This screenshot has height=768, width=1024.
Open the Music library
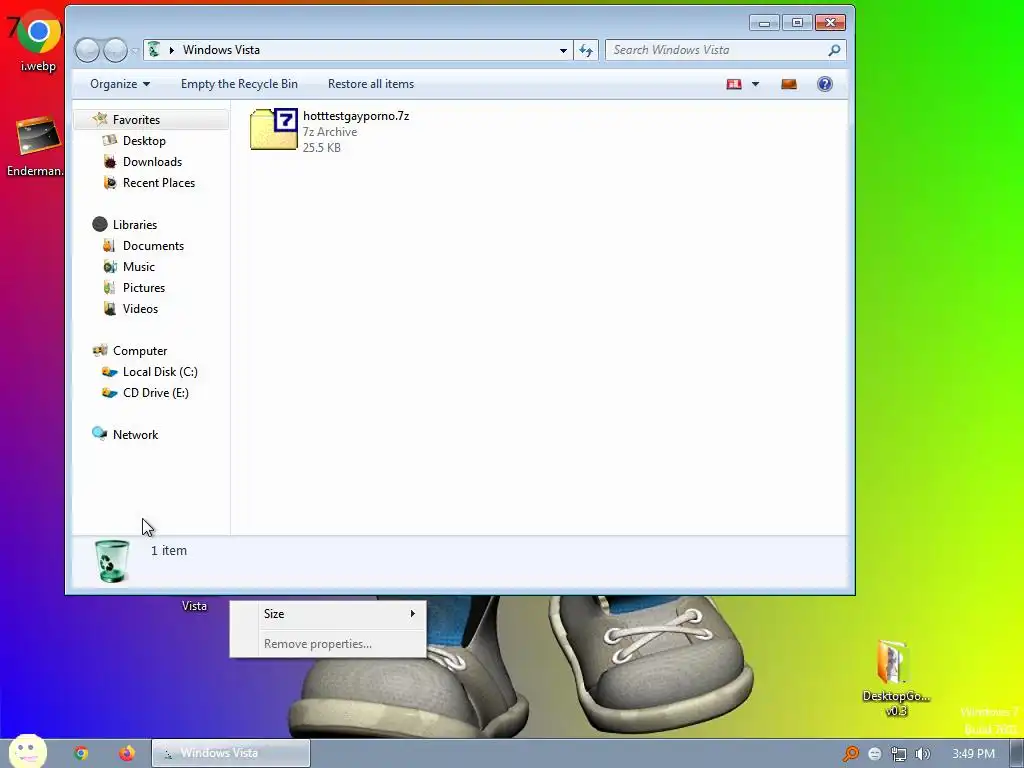[138, 266]
